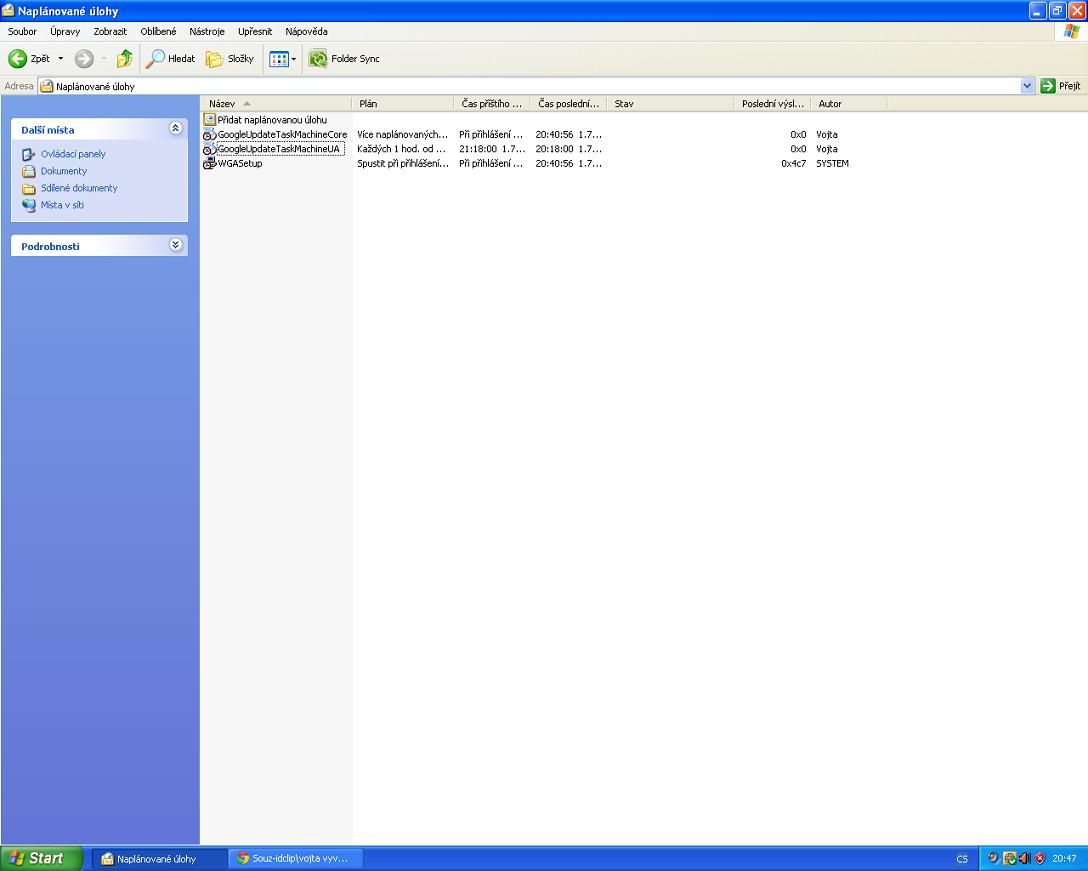Image resolution: width=1088 pixels, height=871 pixels.
Task: Click the 0x4c7 last result value
Action: tap(794, 164)
